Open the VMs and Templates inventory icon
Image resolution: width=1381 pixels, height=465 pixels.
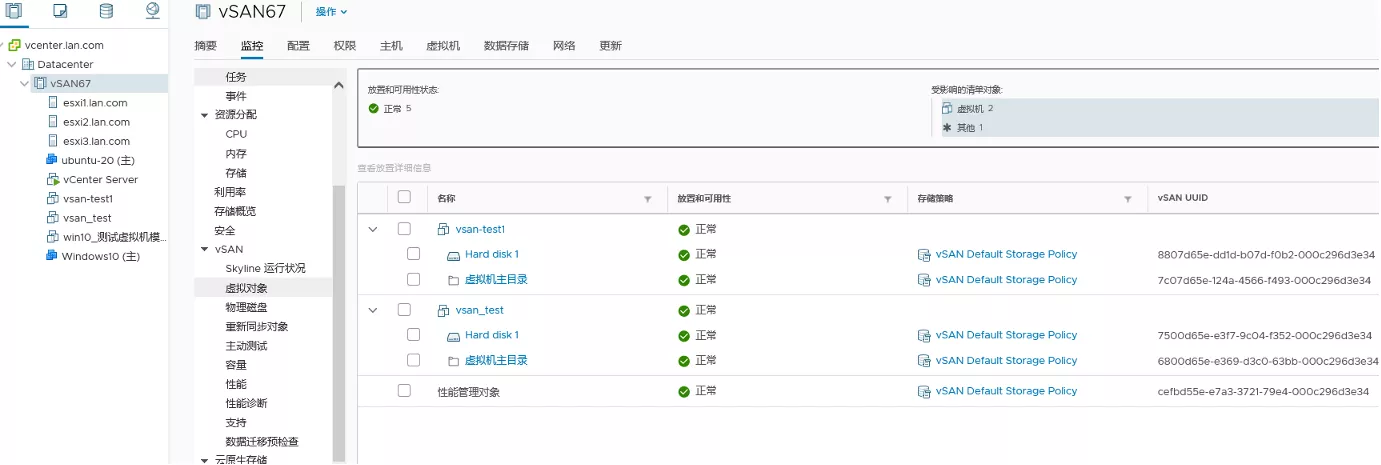(60, 11)
